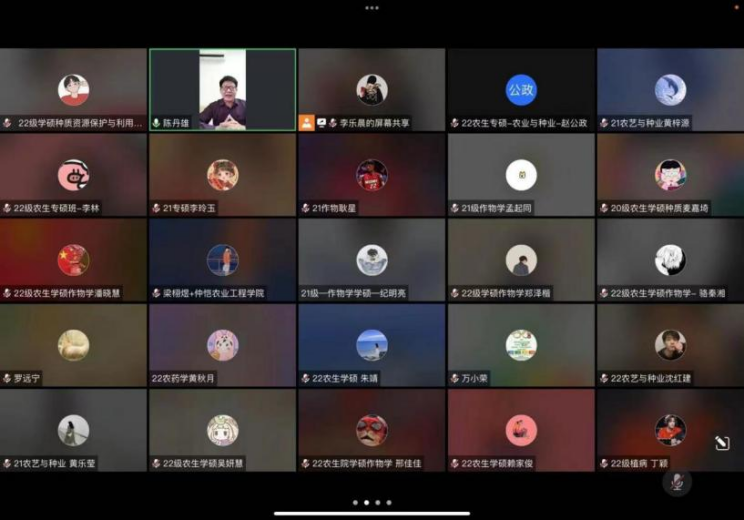Click the muted mic icon beside 万小荣
The width and height of the screenshot is (744, 520).
click(455, 379)
